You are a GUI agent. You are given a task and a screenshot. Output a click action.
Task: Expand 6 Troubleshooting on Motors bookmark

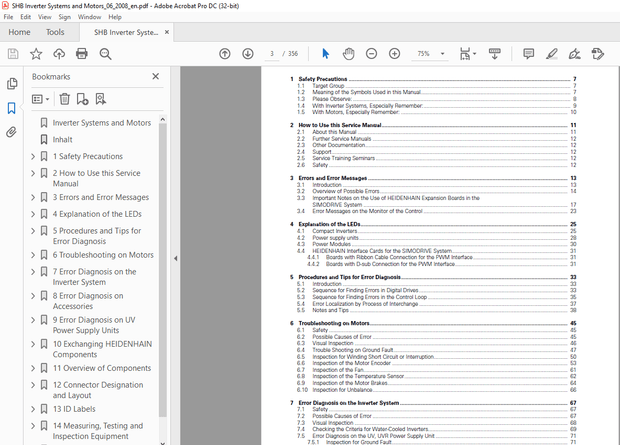33,255
